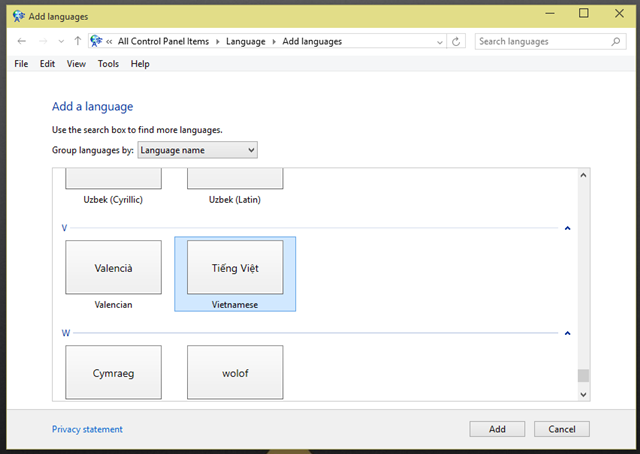
Task: Click the Valencian label text
Action: pos(113,305)
